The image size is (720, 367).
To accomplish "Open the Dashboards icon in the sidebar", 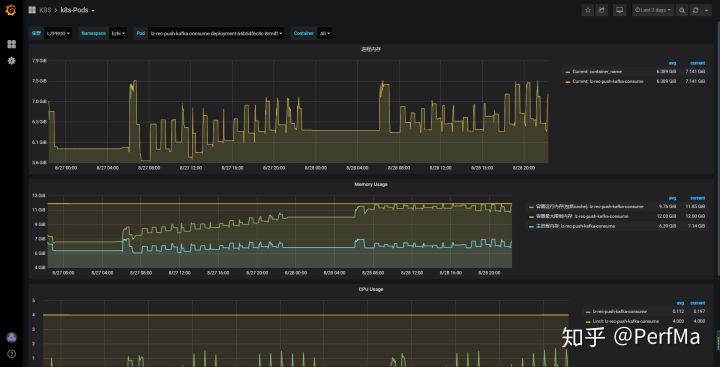I will point(11,44).
